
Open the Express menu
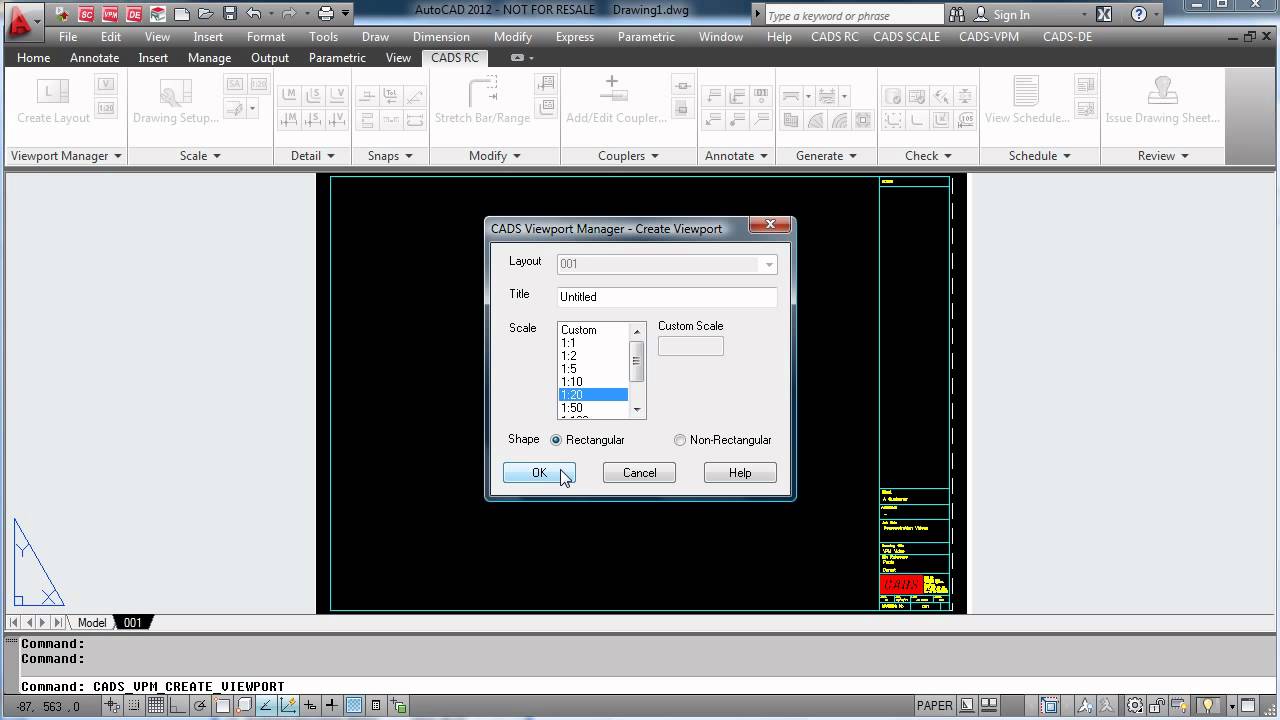(574, 37)
